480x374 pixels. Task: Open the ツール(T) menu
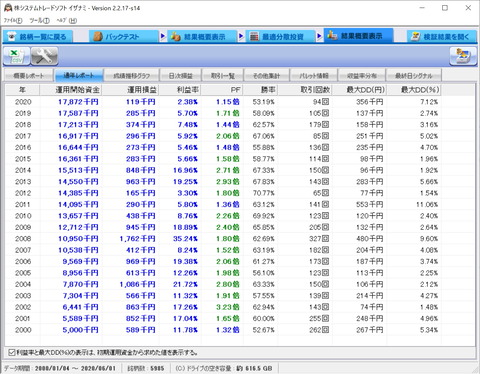pyautogui.click(x=39, y=21)
